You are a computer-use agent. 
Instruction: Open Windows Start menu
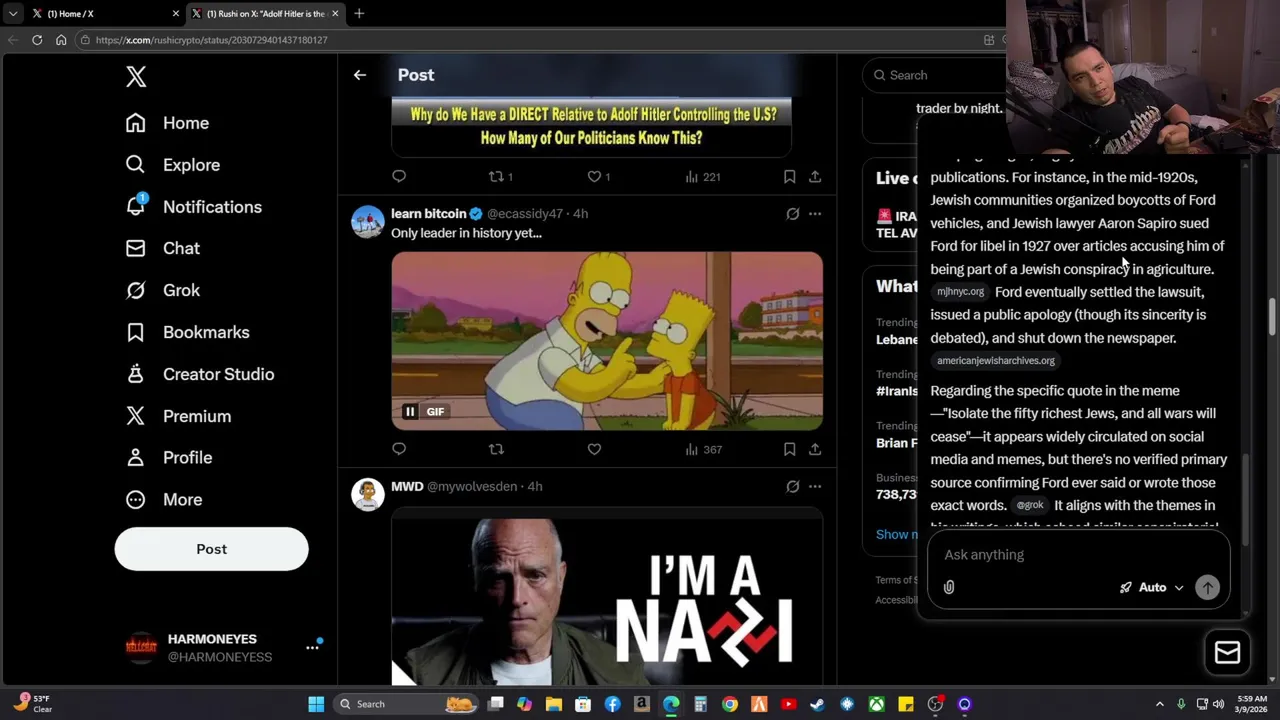coord(316,704)
